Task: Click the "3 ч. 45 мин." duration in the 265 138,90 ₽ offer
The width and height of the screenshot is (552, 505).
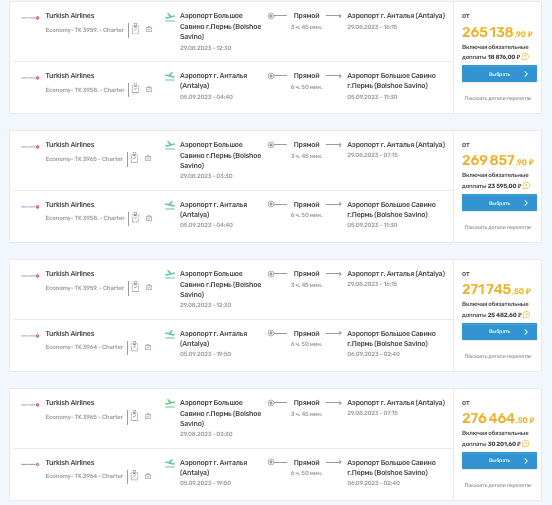Action: click(306, 27)
